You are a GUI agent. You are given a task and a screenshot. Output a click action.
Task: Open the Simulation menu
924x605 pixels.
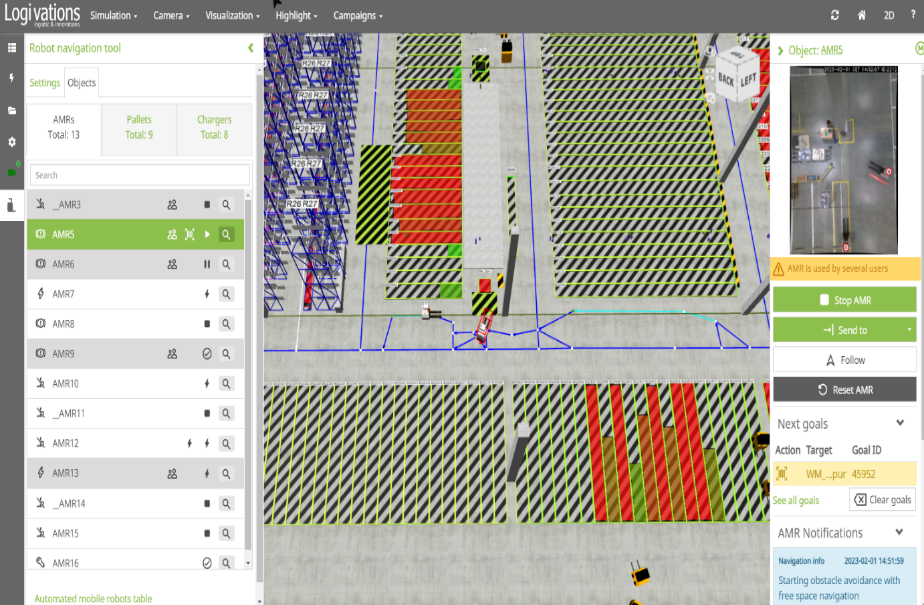point(113,15)
